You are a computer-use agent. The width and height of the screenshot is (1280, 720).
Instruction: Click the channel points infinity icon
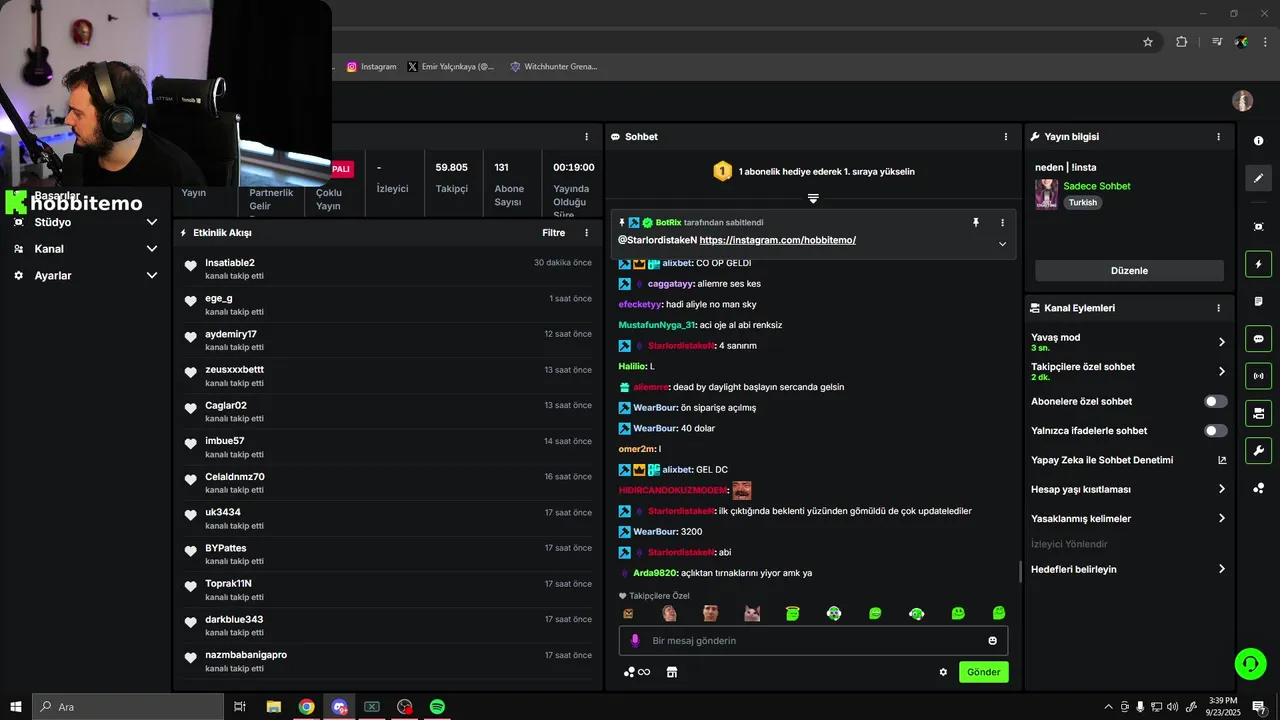[637, 672]
